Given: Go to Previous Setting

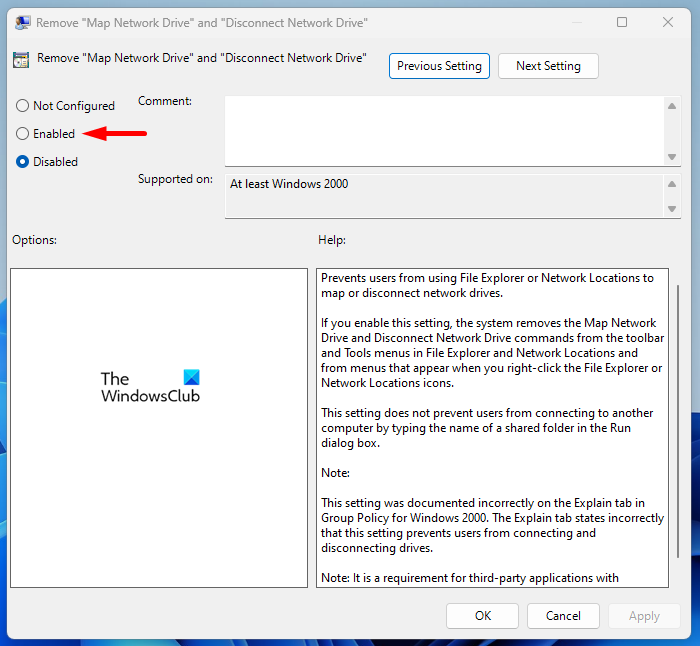Looking at the screenshot, I should pyautogui.click(x=439, y=66).
